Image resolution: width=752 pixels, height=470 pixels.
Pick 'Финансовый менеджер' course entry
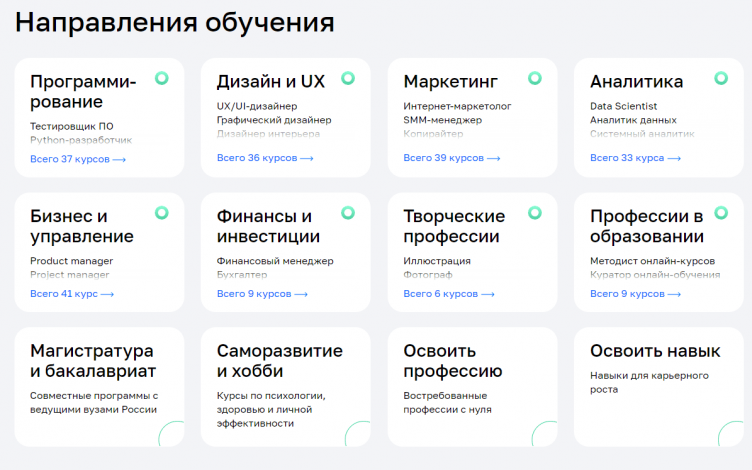(275, 261)
